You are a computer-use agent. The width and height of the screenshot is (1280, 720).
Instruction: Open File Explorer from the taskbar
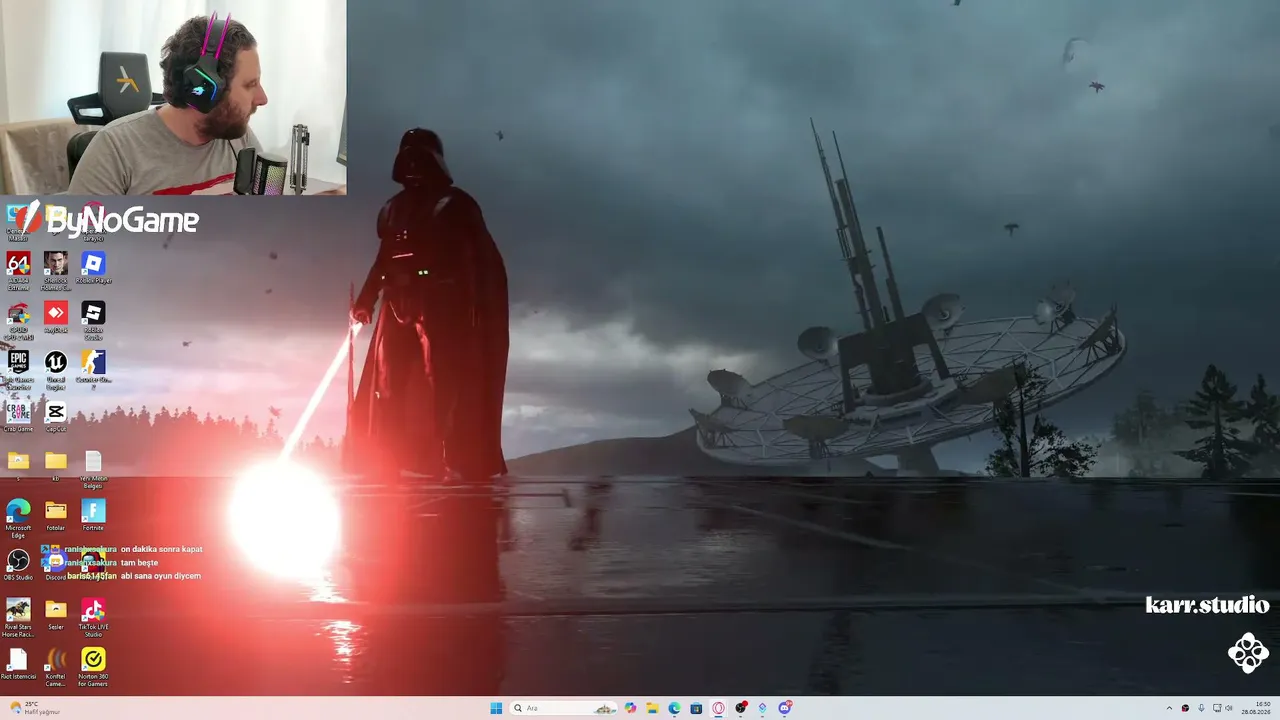(652, 708)
